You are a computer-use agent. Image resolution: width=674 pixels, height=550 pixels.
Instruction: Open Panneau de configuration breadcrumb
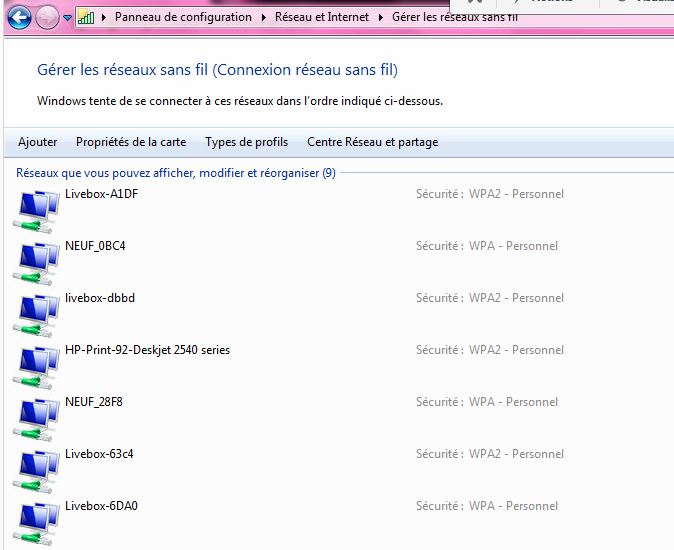coord(183,17)
